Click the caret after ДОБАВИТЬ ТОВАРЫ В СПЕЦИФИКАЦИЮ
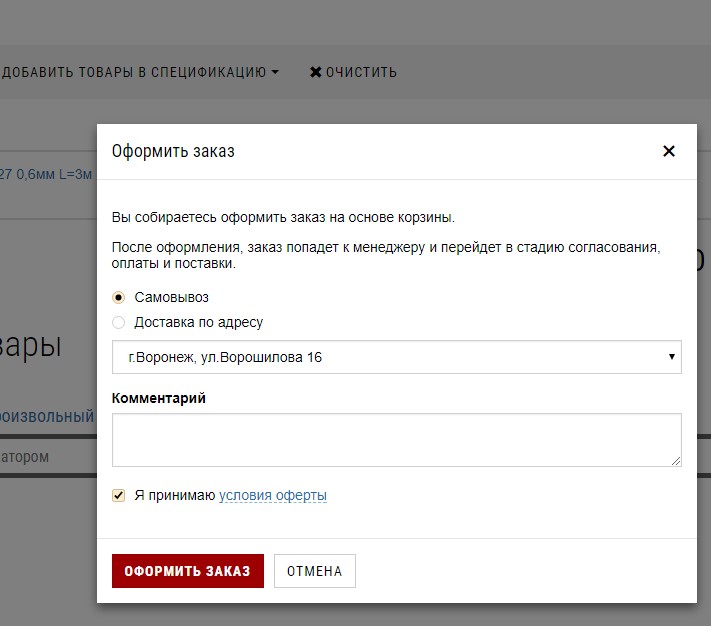Image resolution: width=711 pixels, height=626 pixels. tap(275, 72)
